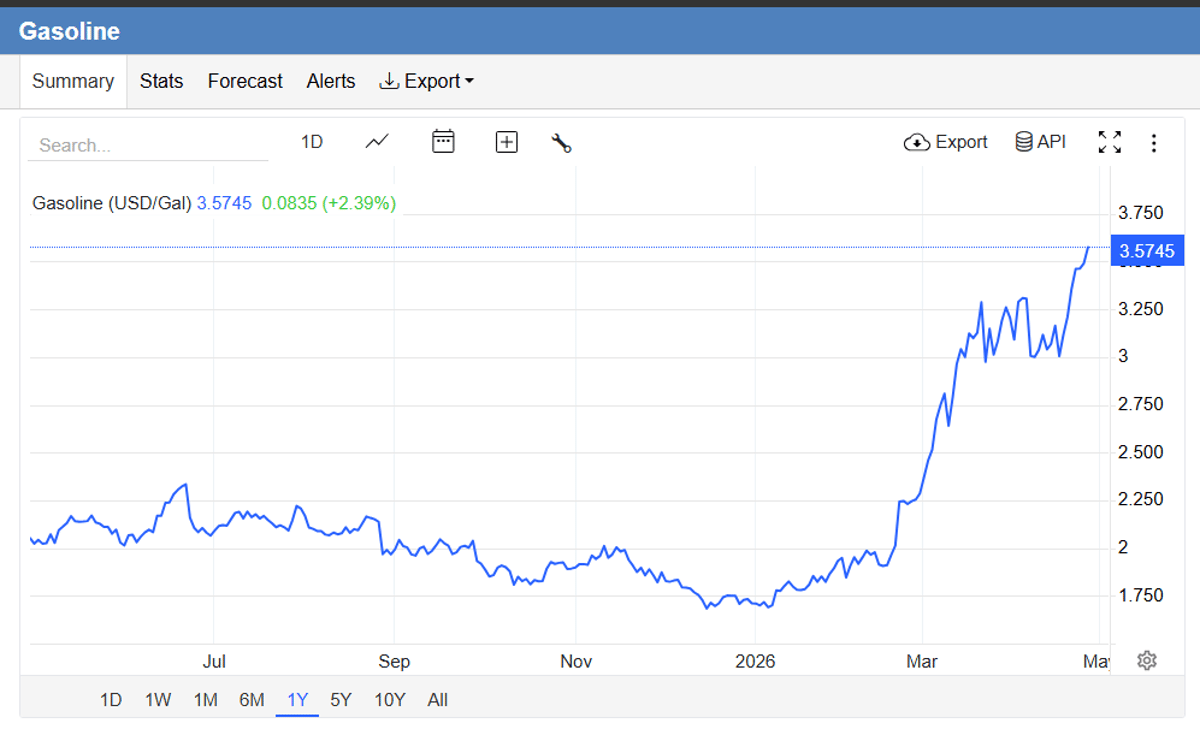The image size is (1200, 735).
Task: Open the API database option
Action: click(1040, 142)
